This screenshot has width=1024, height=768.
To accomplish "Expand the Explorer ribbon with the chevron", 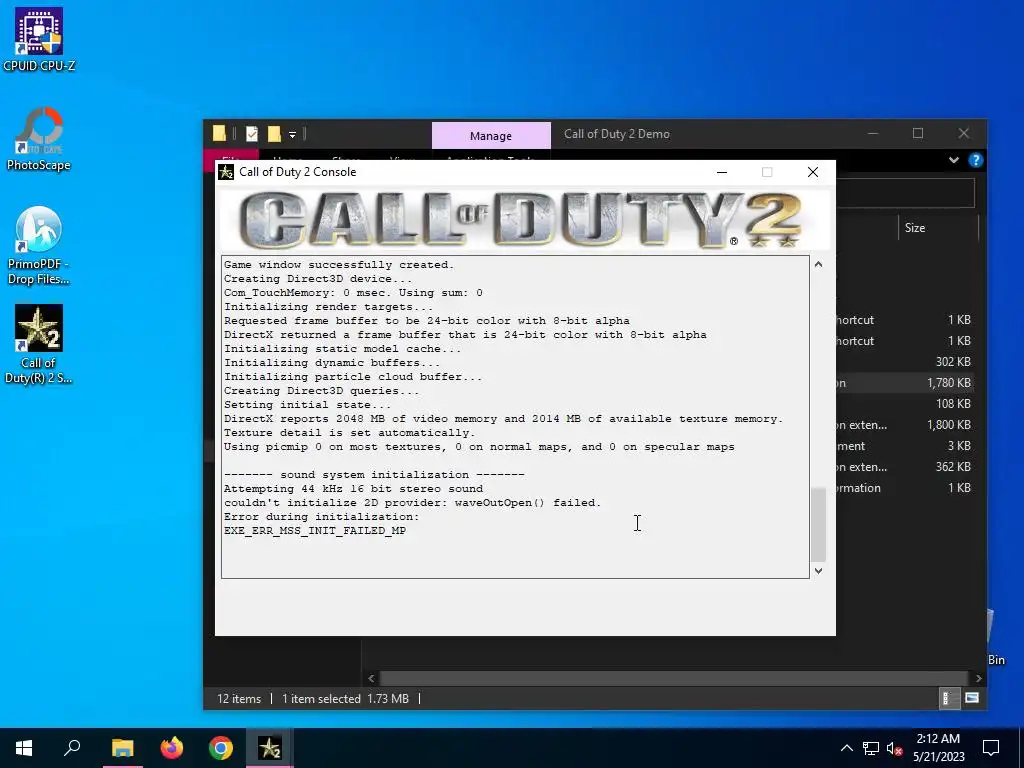I will (953, 160).
